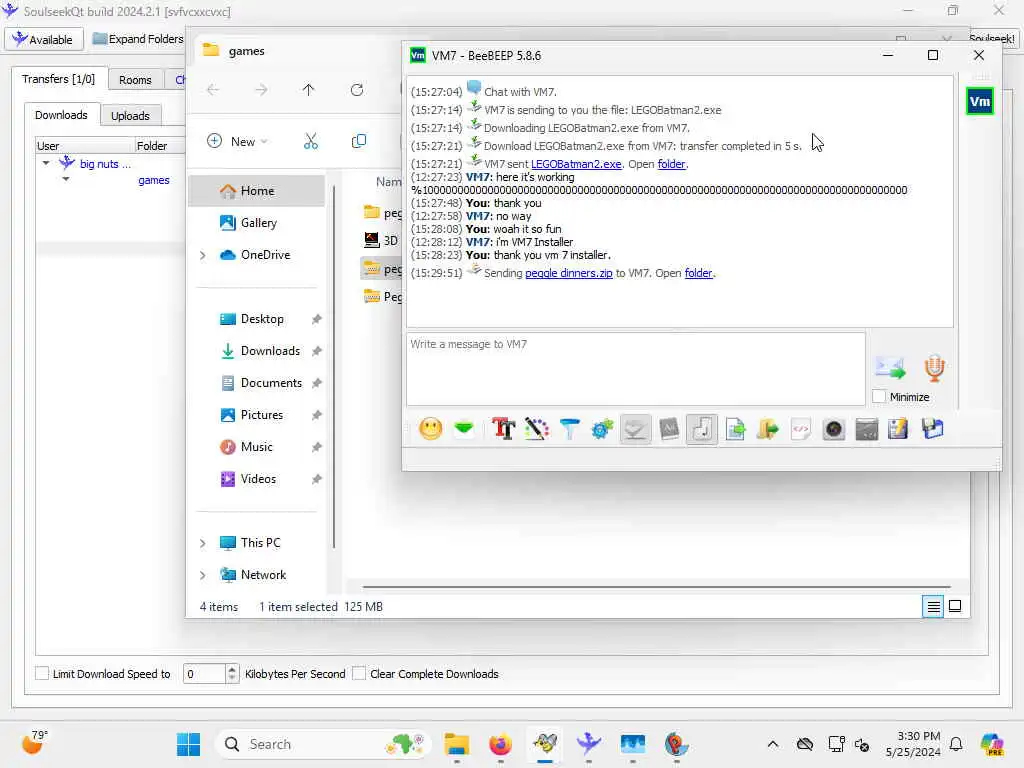Click the Copy icon in Explorer toolbar
Screen dimensions: 1024x768
click(x=359, y=141)
